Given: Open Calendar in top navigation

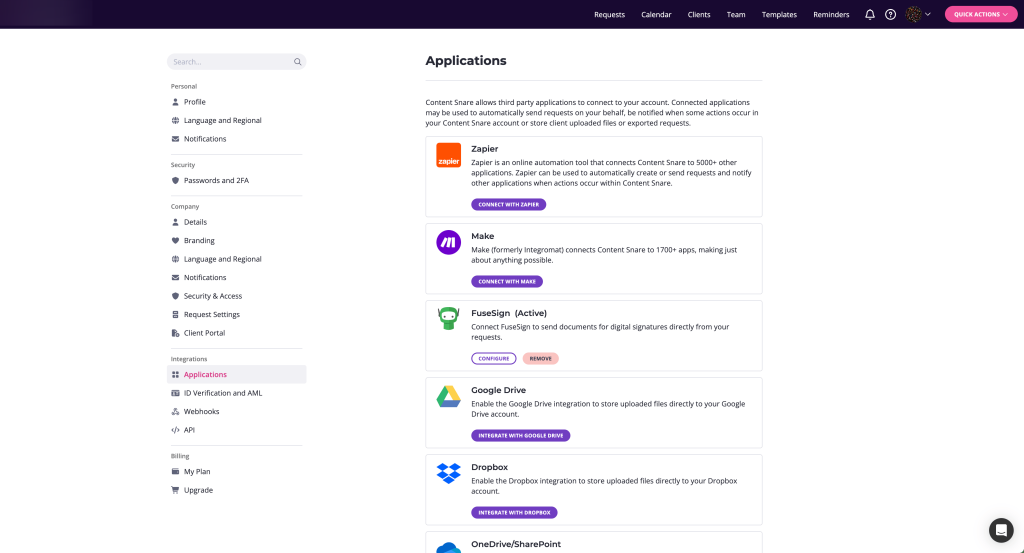Looking at the screenshot, I should (x=656, y=14).
